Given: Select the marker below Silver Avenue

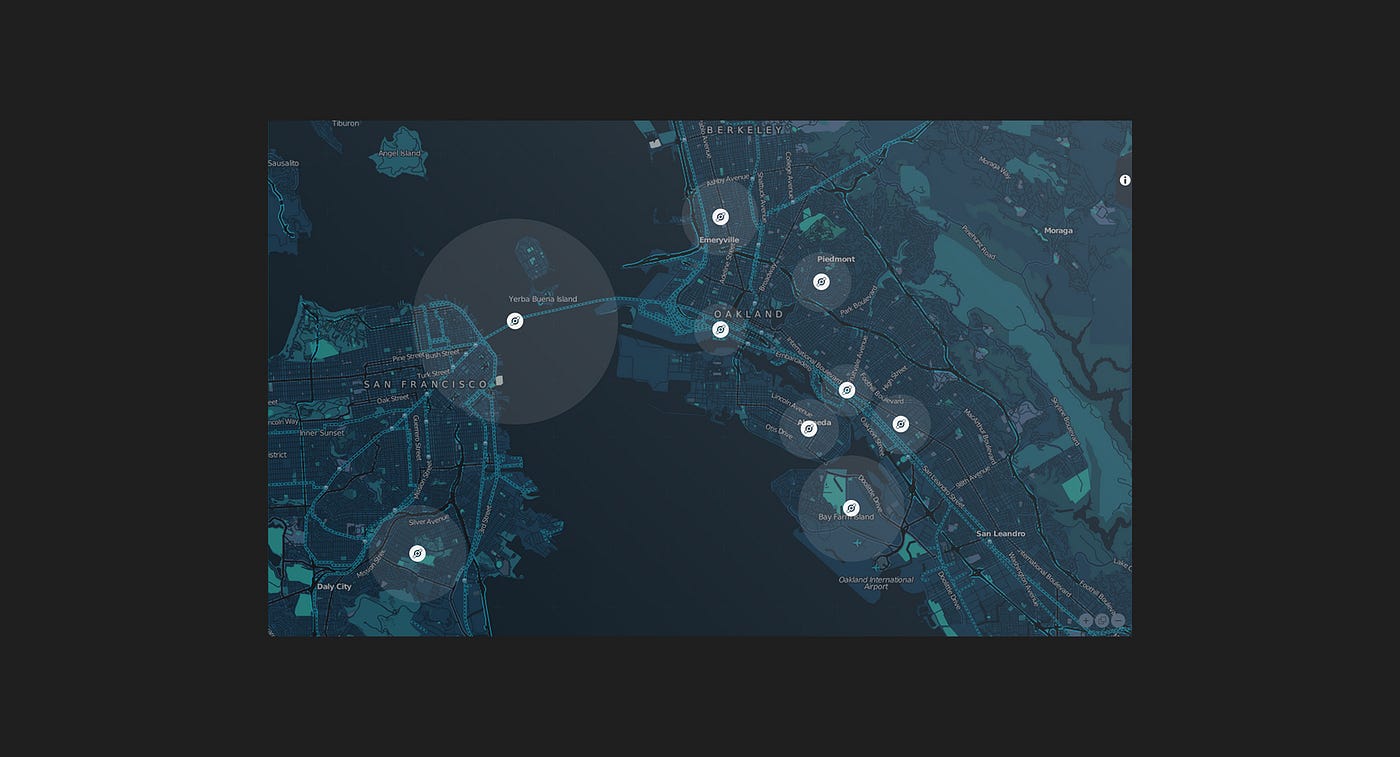Looking at the screenshot, I should [418, 553].
